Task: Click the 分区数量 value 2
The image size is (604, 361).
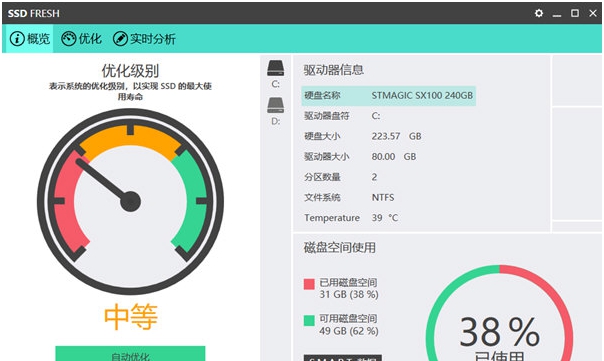Action: [x=374, y=177]
